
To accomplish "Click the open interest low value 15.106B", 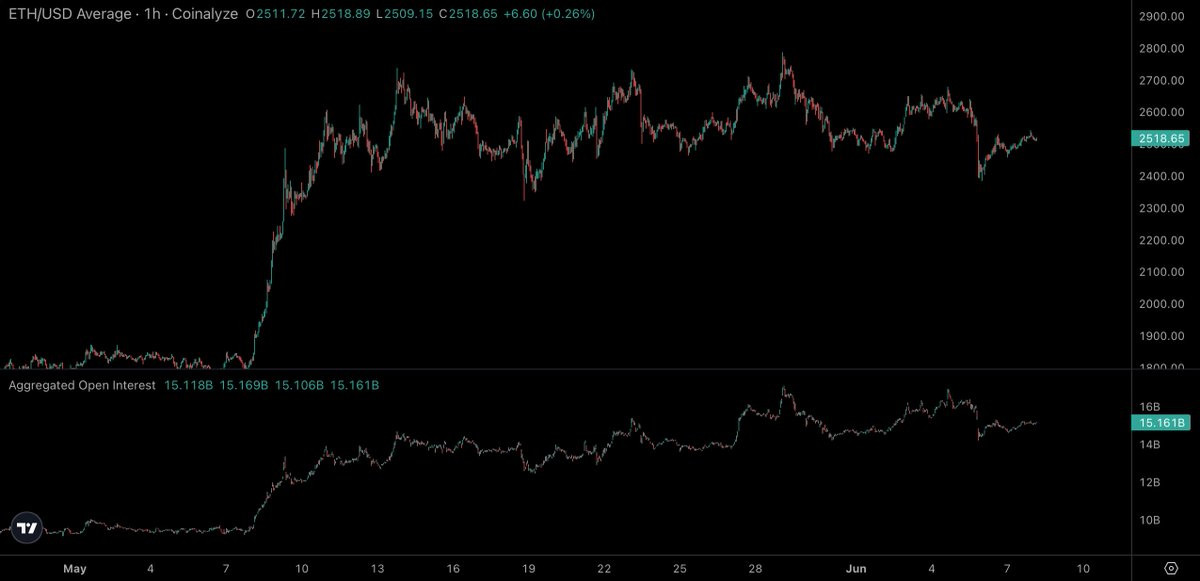I will (x=299, y=385).
